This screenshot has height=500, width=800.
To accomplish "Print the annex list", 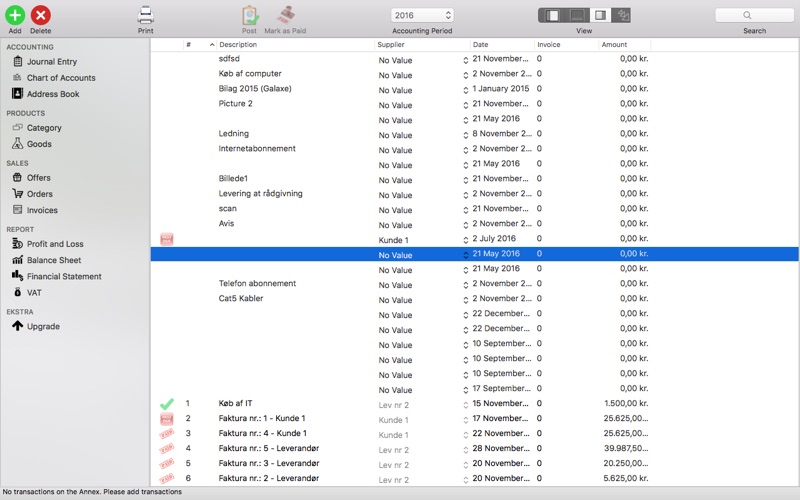I will point(145,15).
